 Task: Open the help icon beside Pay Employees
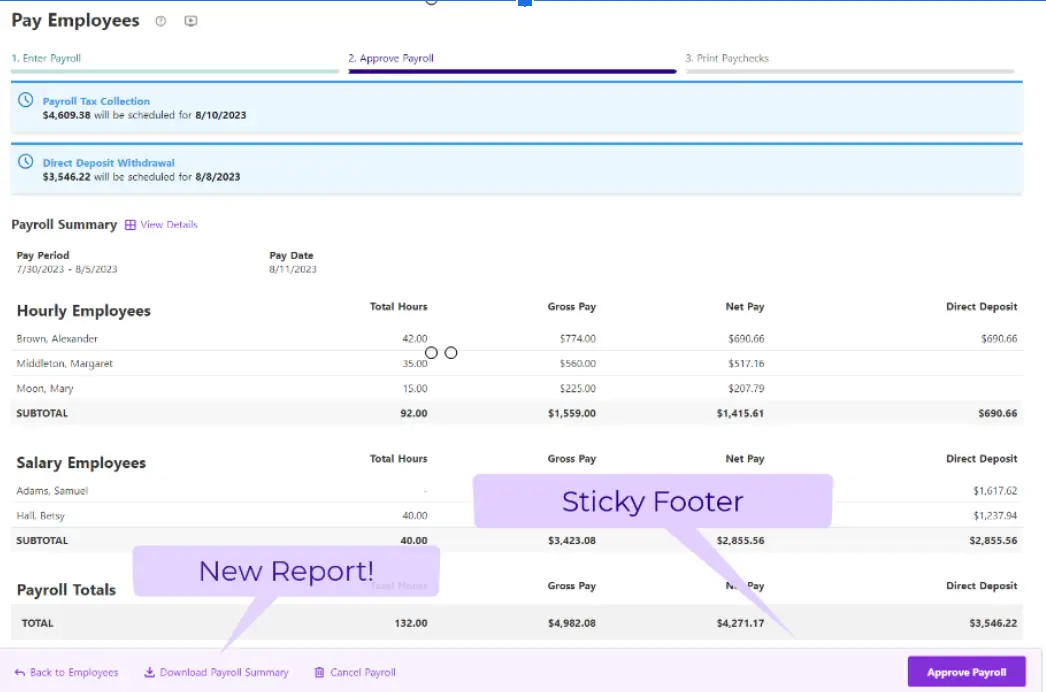[160, 21]
